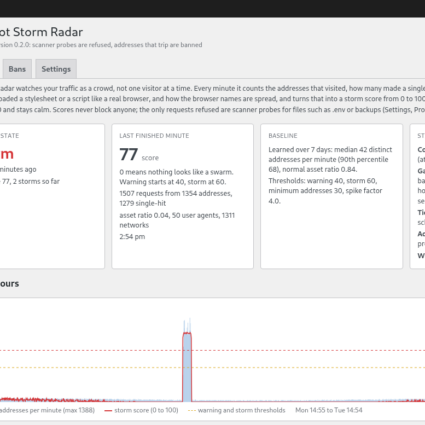Image resolution: width=425 pixels, height=425 pixels.
Task: Click the LAST FINISHED MINUTE card label
Action: pos(154,136)
